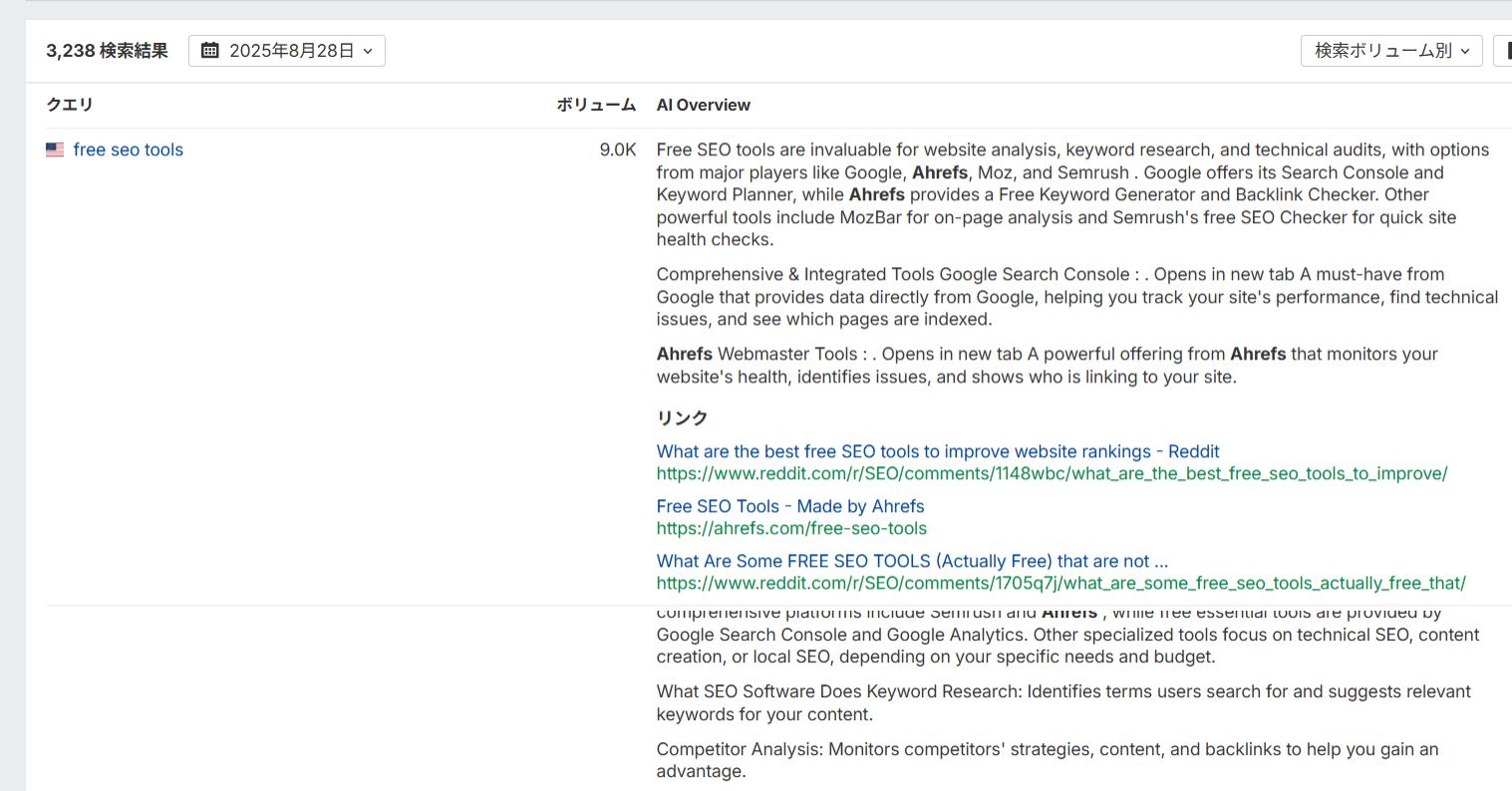
Task: Click the calendar icon in the date picker
Action: (x=209, y=50)
